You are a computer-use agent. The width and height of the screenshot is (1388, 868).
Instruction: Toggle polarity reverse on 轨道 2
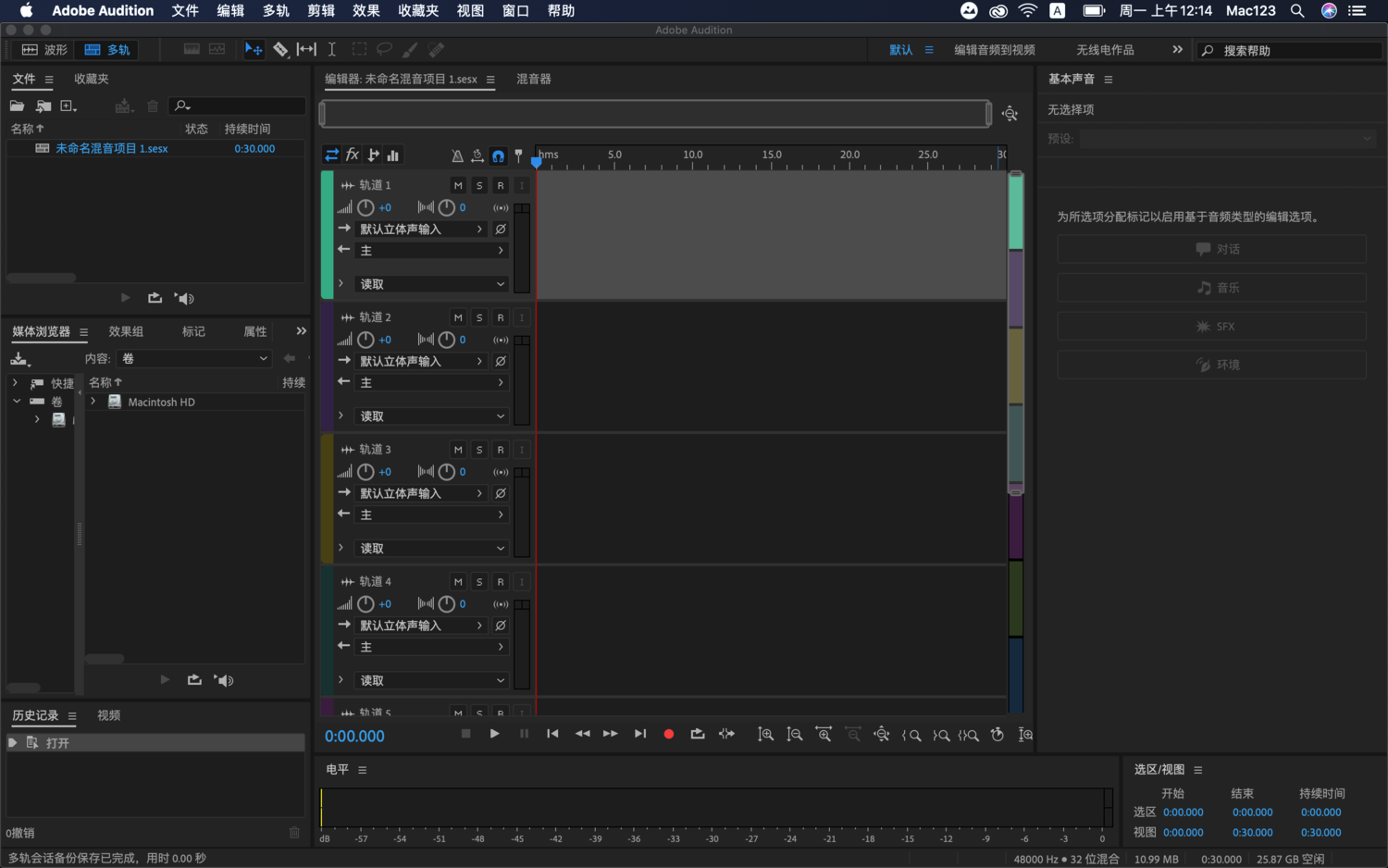click(501, 361)
